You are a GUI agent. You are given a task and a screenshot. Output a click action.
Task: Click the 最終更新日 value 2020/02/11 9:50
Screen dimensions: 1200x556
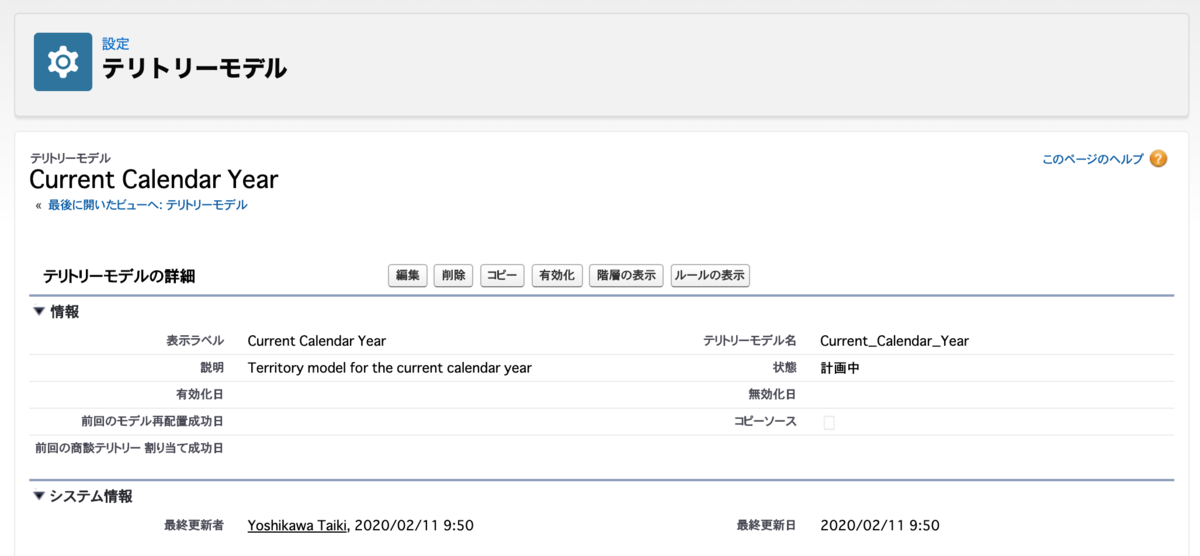click(x=880, y=525)
